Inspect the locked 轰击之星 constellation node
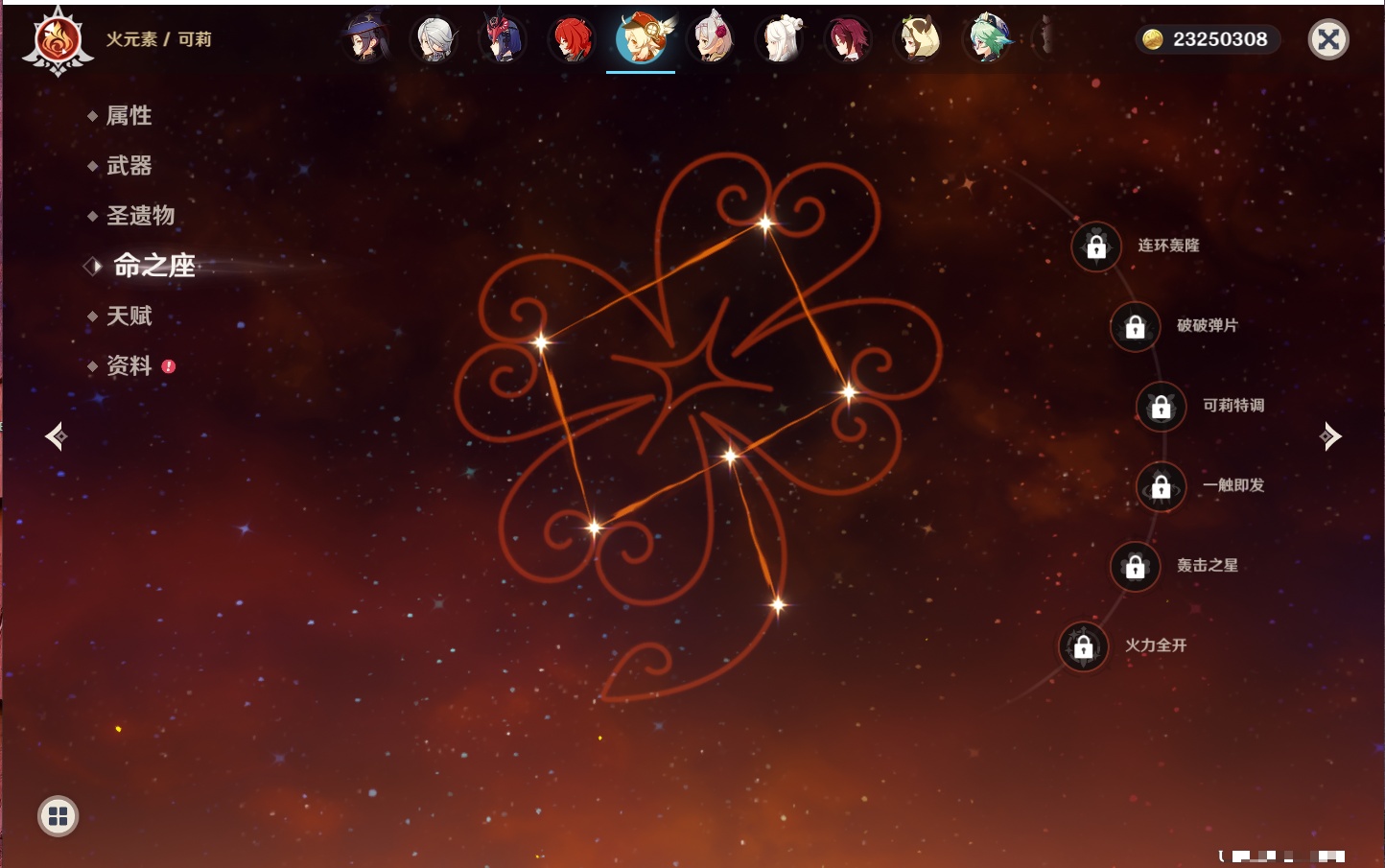This screenshot has height=868, width=1385. tap(1136, 567)
